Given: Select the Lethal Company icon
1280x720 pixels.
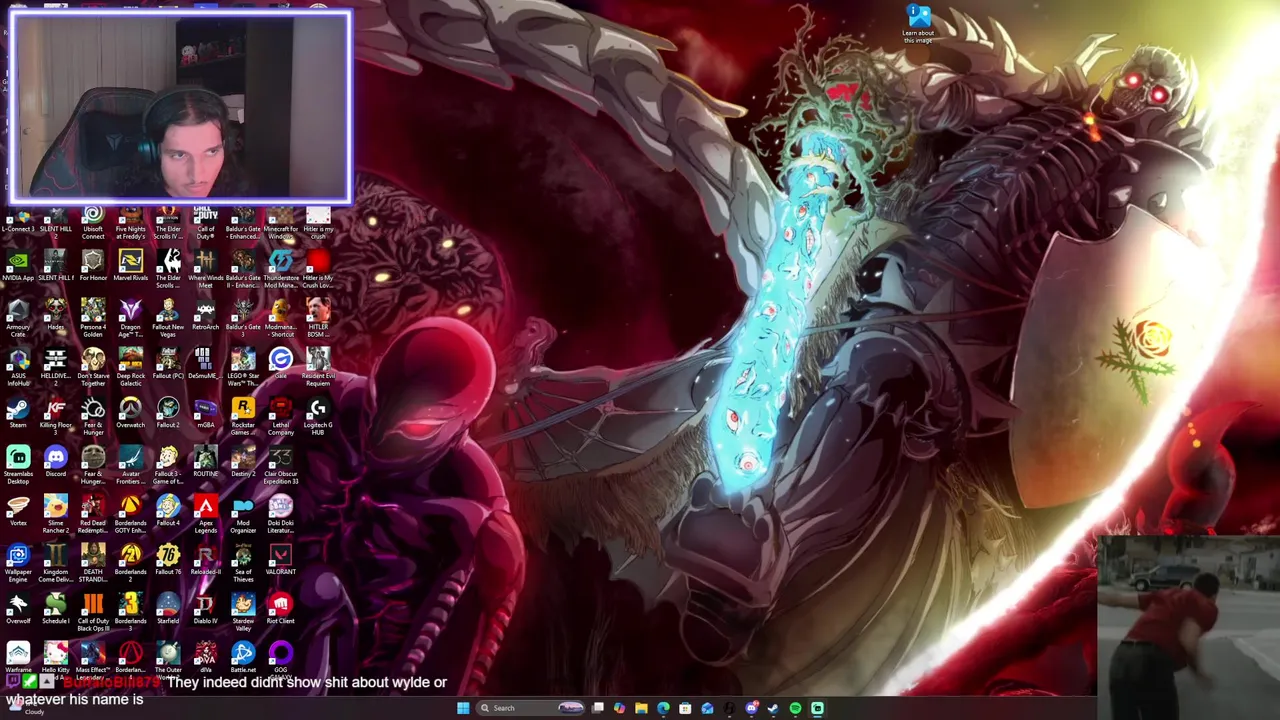Looking at the screenshot, I should coord(280,417).
